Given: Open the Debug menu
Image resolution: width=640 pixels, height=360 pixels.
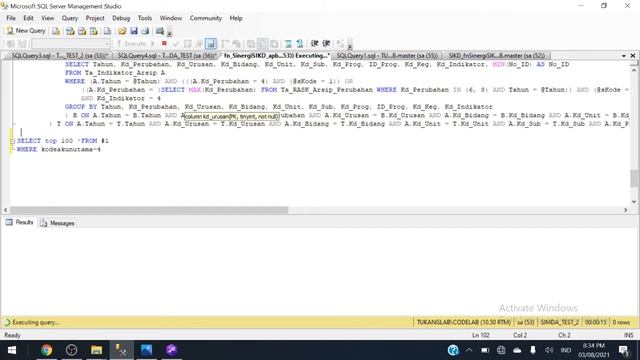Looking at the screenshot, I should pos(121,18).
